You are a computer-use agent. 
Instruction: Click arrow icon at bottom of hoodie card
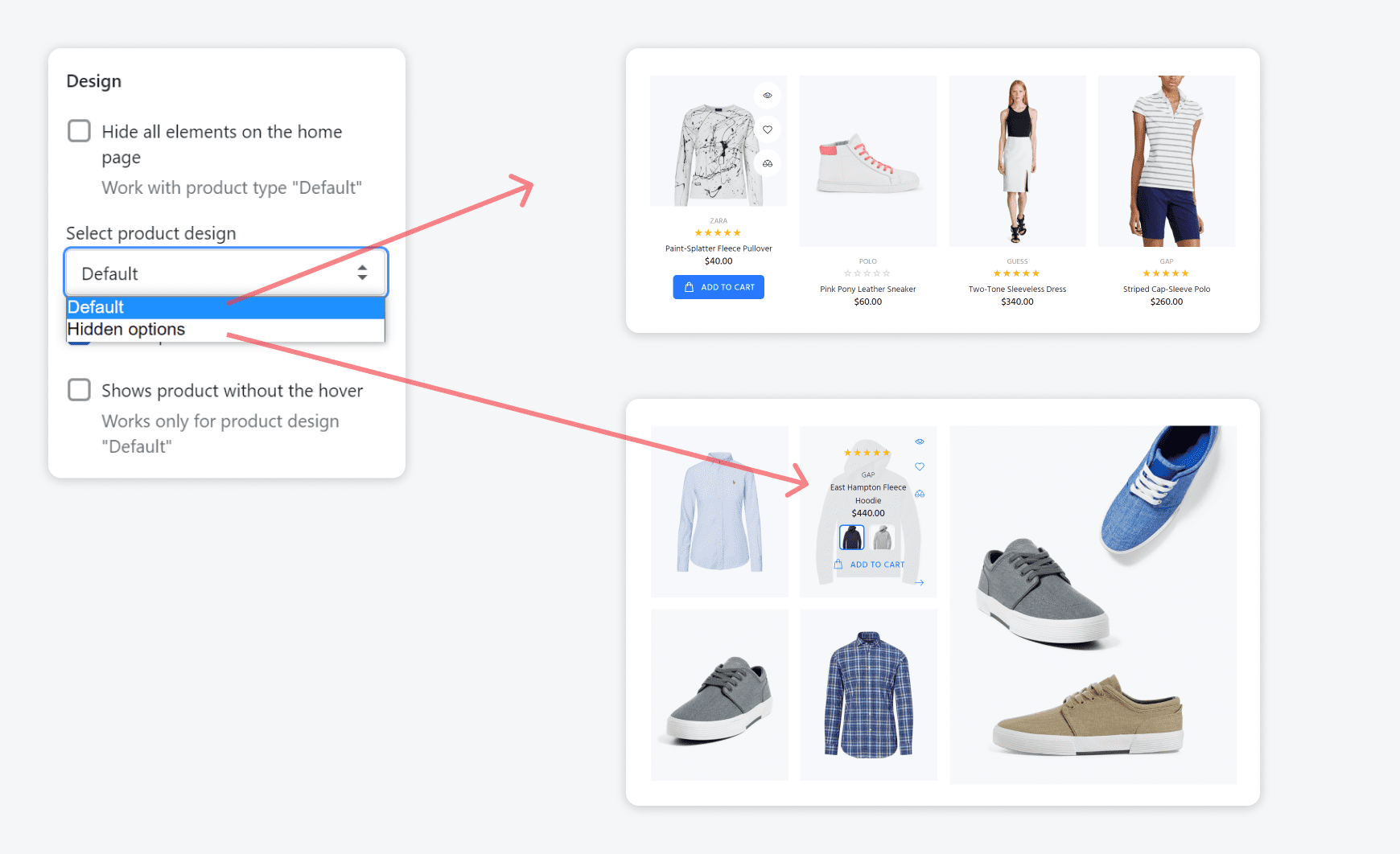point(920,583)
